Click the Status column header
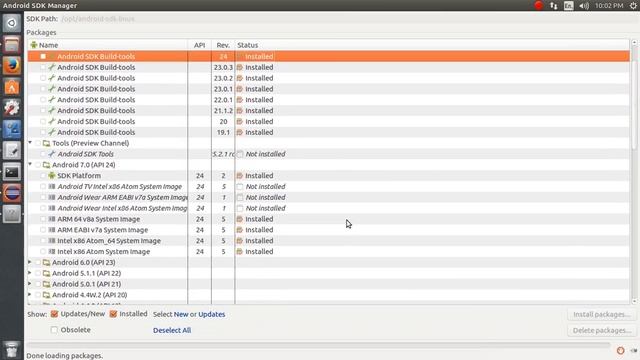This screenshot has height=360, width=640. pos(432,45)
